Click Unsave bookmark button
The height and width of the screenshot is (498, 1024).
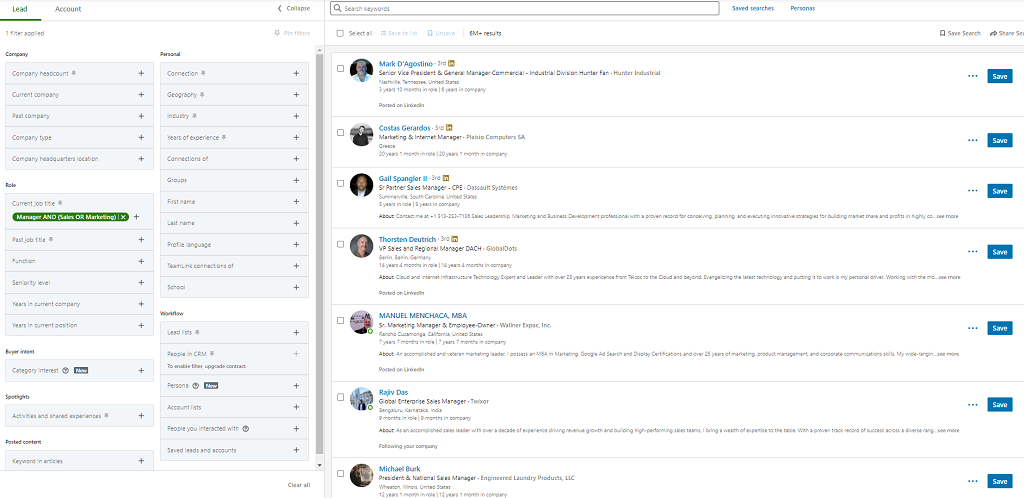(441, 33)
